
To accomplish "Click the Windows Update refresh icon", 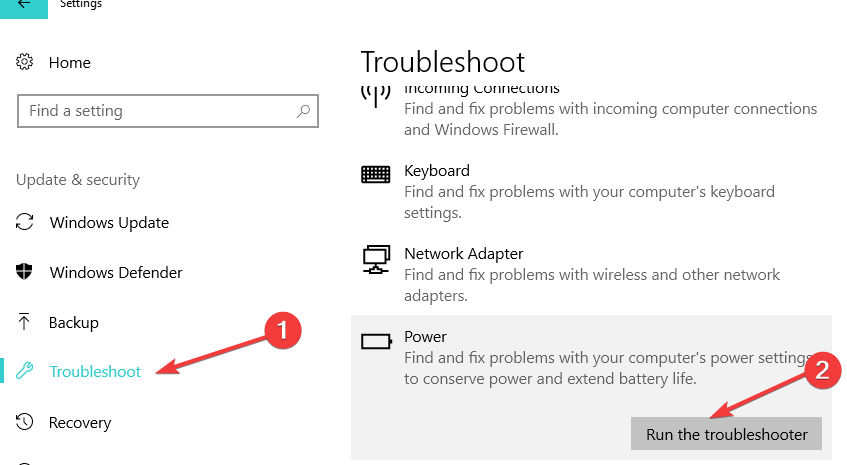I will [26, 222].
